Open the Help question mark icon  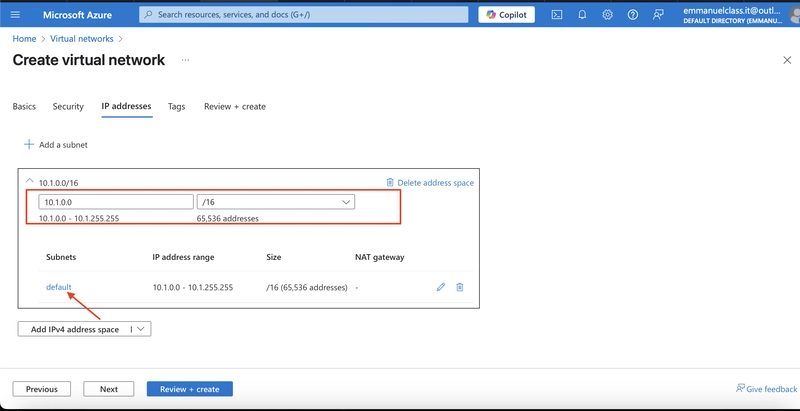pyautogui.click(x=633, y=15)
